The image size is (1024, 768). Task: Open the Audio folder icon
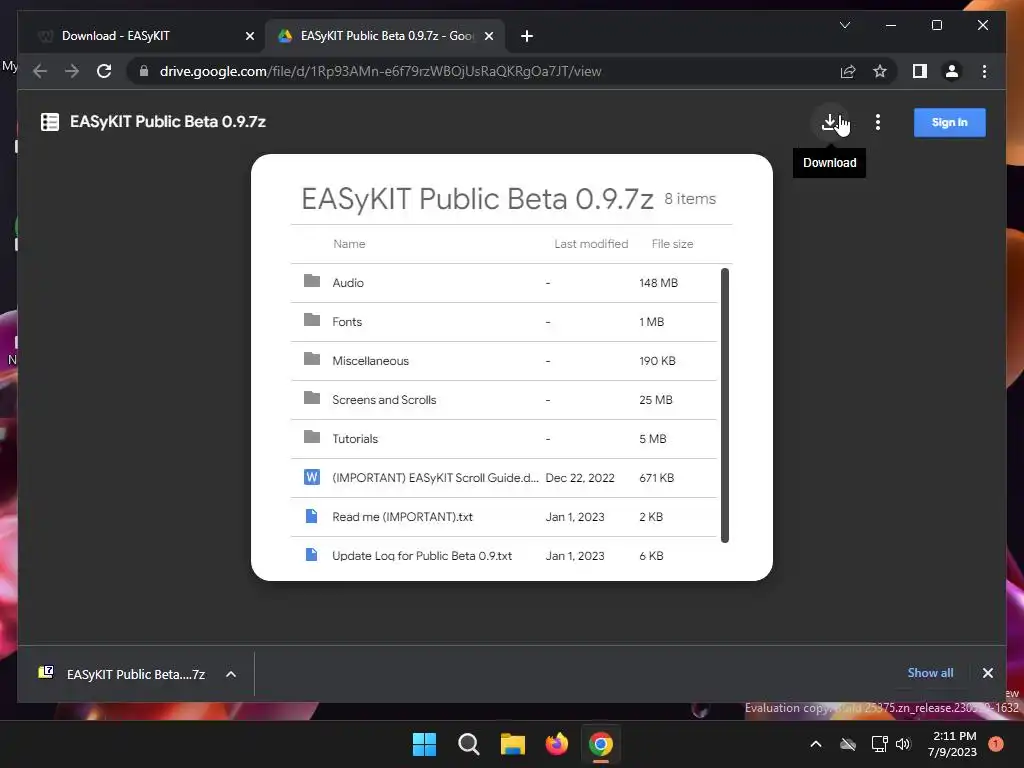click(x=312, y=281)
